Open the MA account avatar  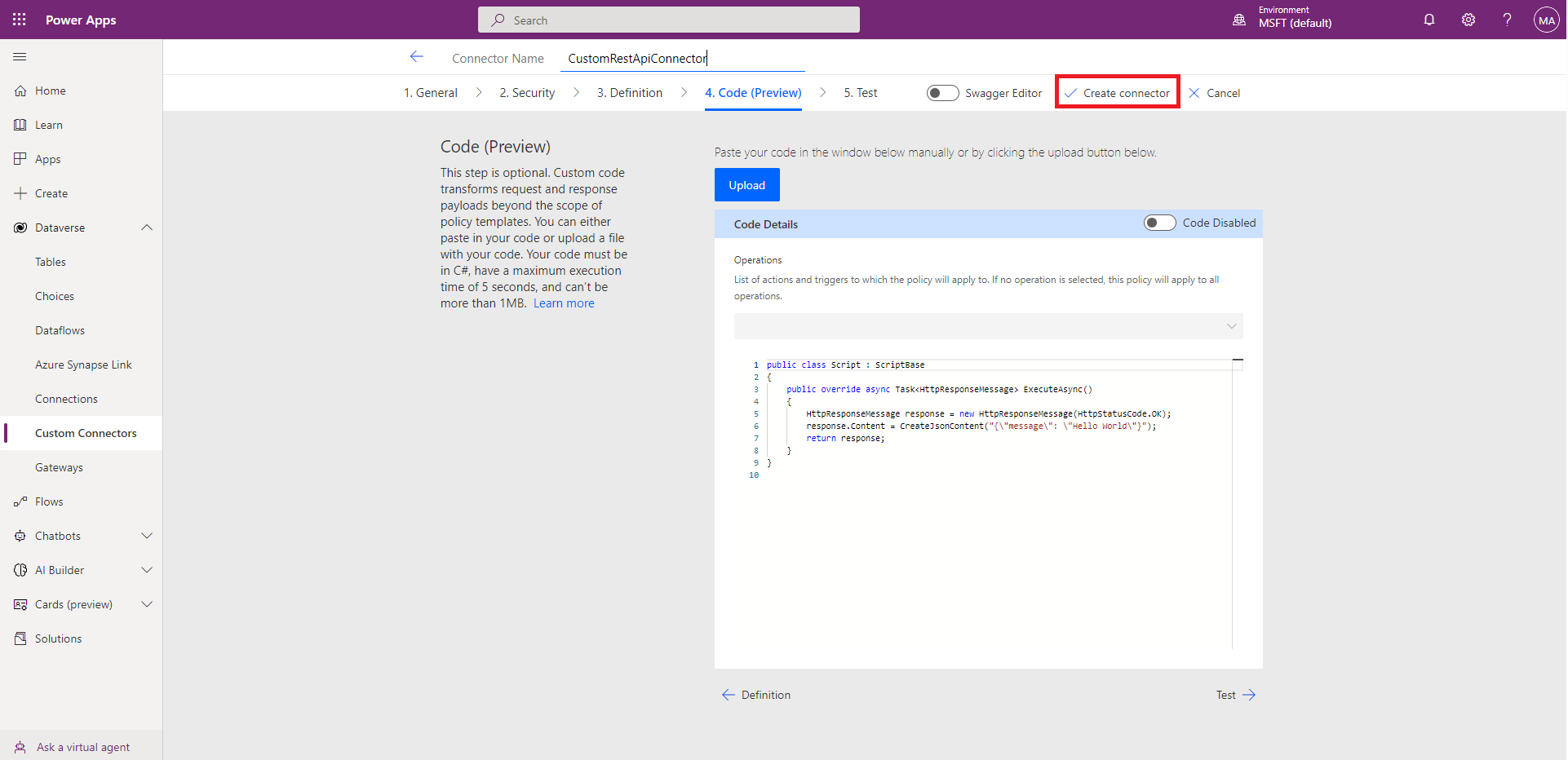coord(1546,20)
